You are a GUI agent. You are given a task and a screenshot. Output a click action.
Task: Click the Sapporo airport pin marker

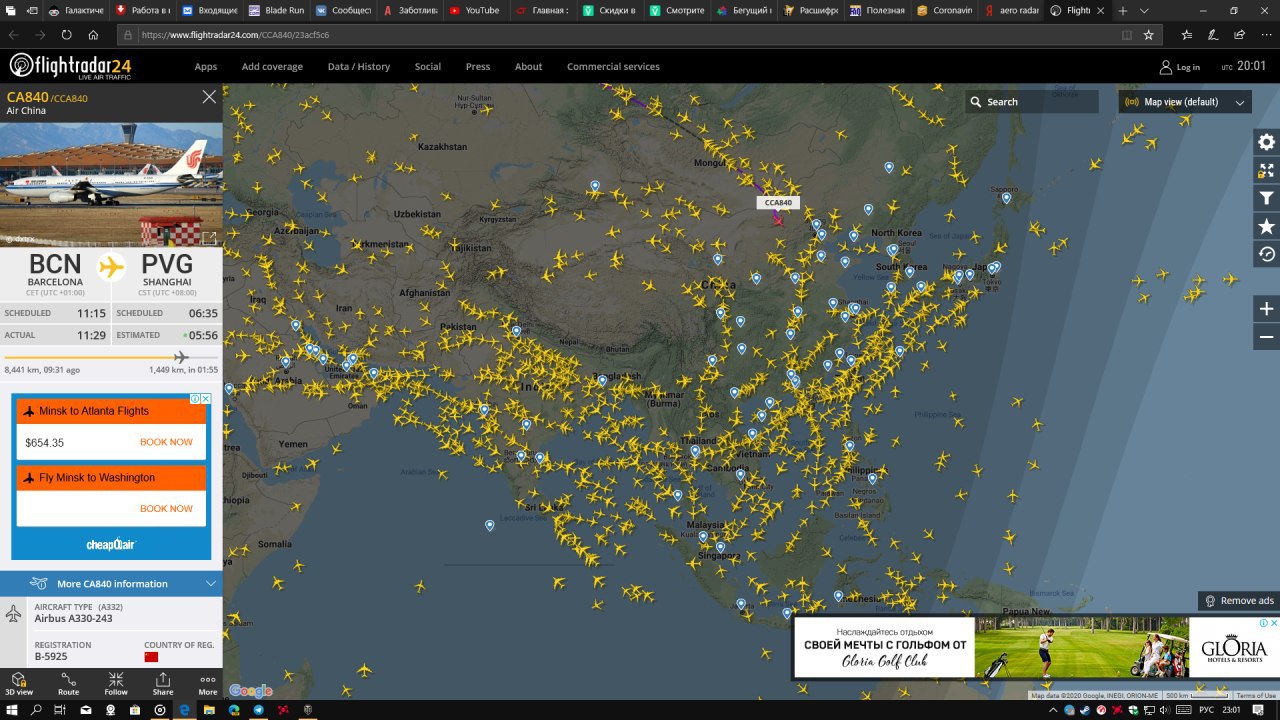(x=1007, y=198)
